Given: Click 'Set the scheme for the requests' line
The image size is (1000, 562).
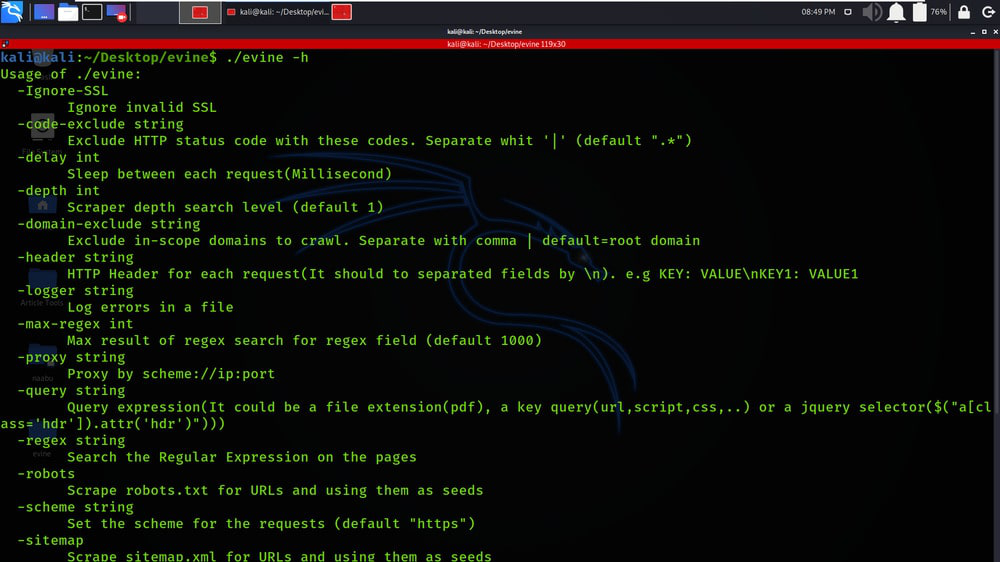Looking at the screenshot, I should (x=271, y=523).
